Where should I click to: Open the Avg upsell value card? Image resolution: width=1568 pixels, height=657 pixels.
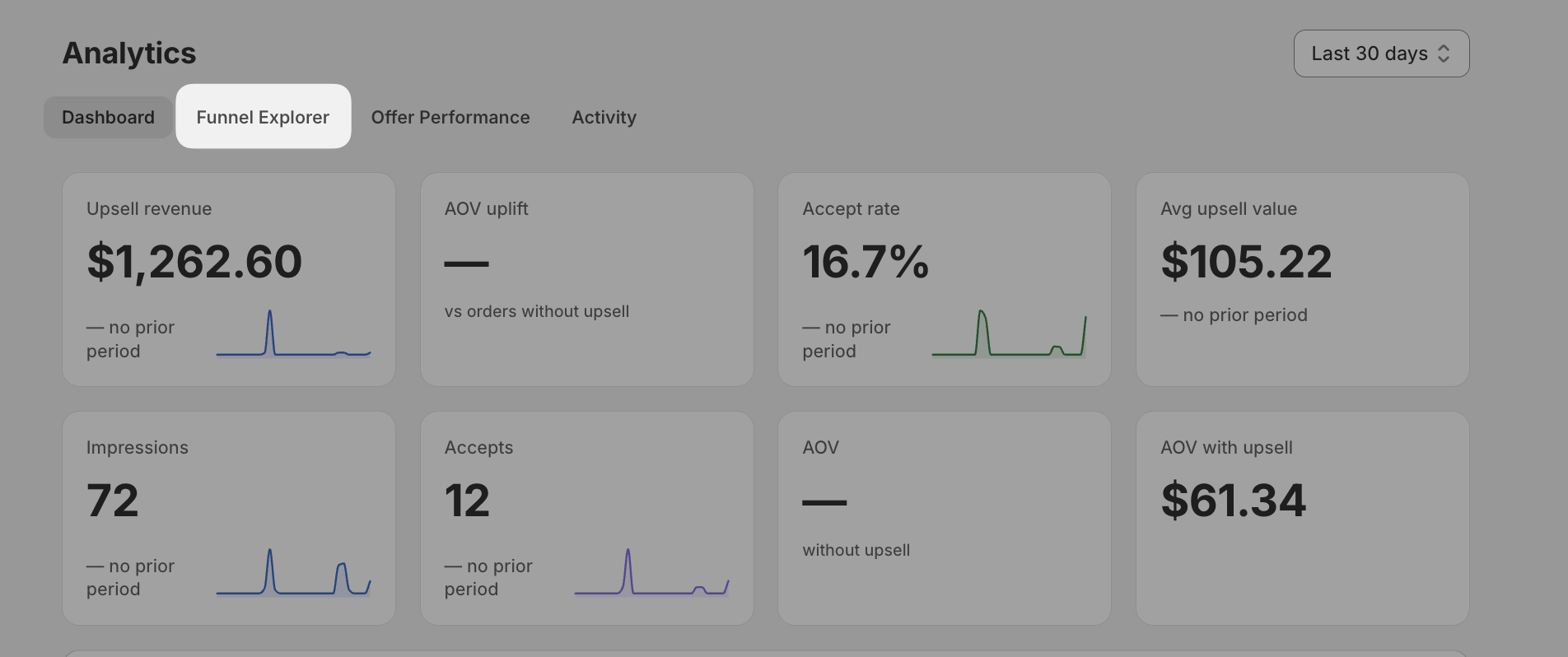pos(1303,279)
